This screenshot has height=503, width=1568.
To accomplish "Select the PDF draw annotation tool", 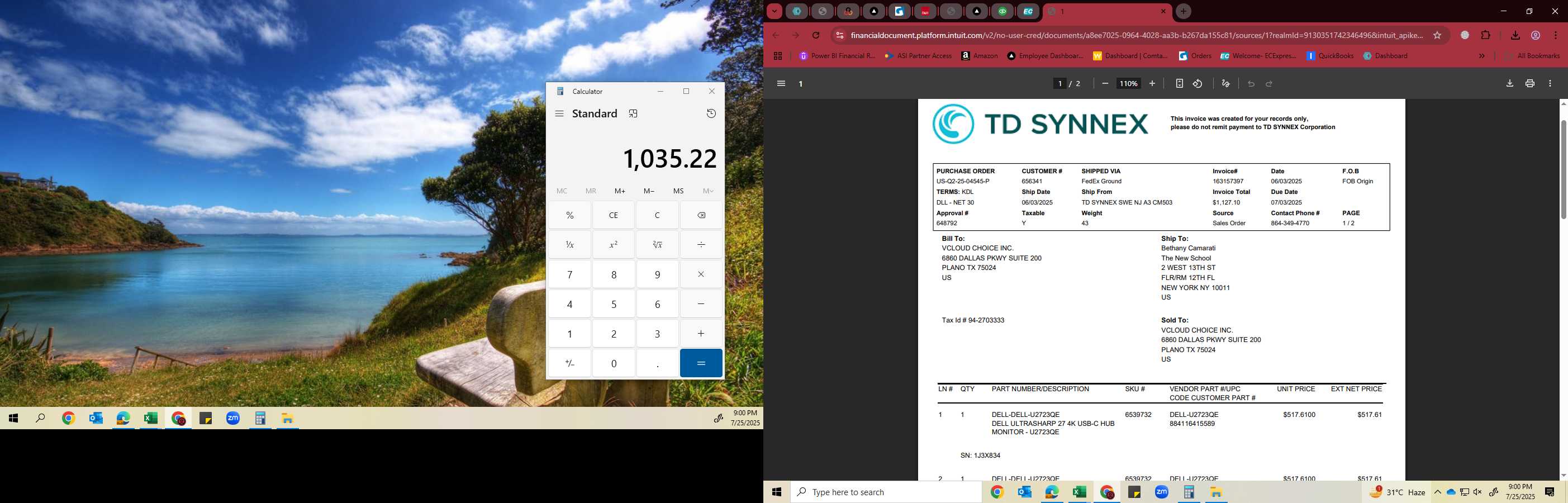I will point(1225,83).
